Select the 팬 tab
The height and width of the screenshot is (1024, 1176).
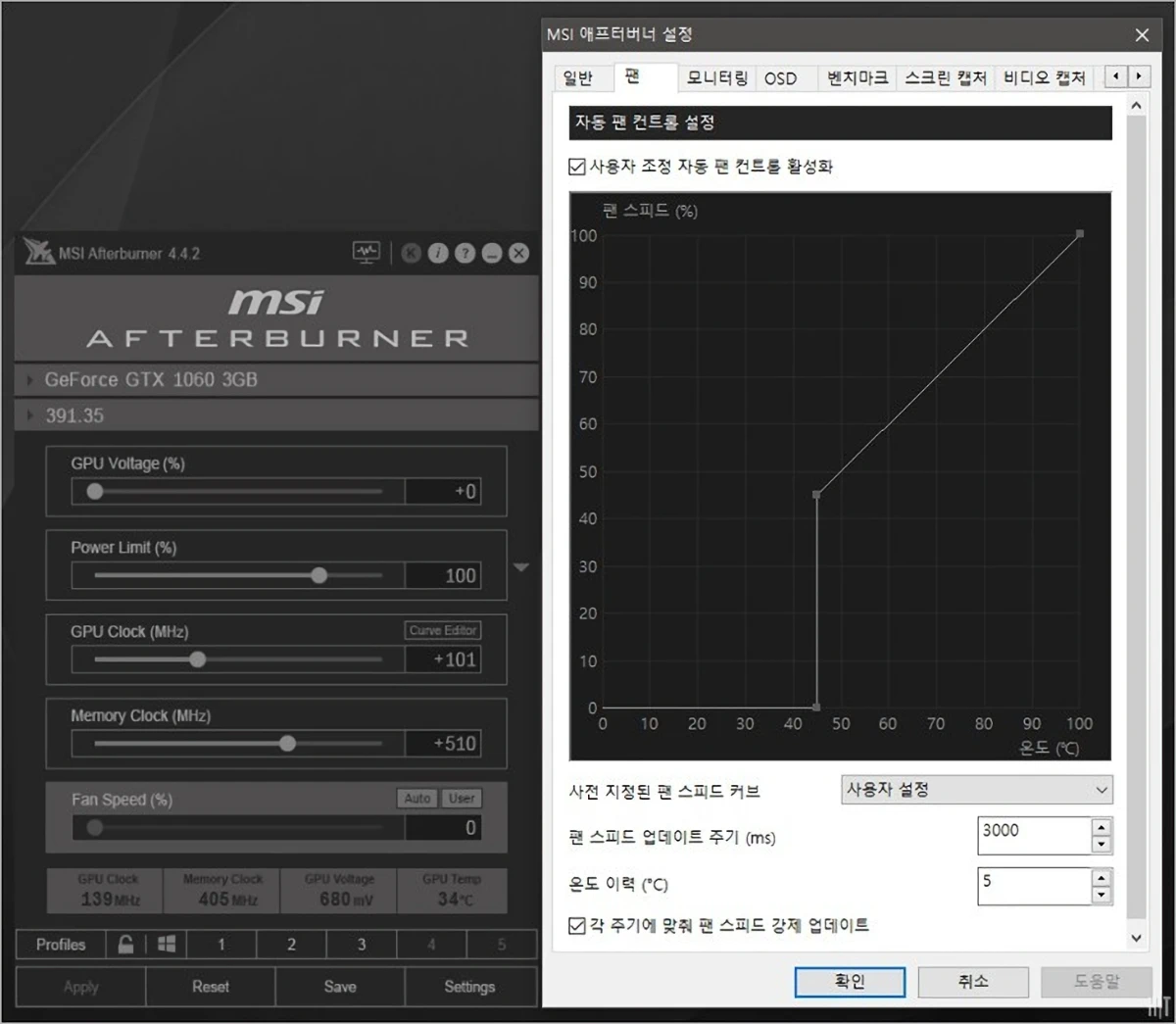pyautogui.click(x=645, y=76)
